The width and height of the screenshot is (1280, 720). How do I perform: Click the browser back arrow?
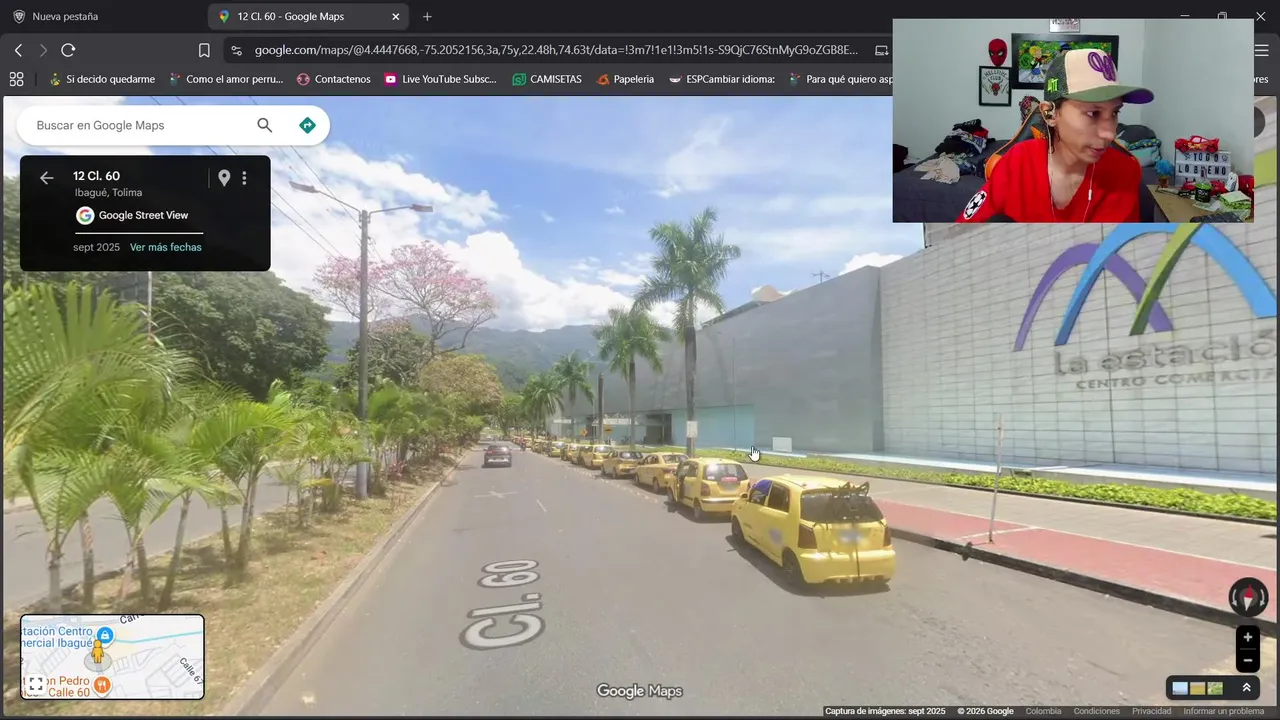pos(18,50)
